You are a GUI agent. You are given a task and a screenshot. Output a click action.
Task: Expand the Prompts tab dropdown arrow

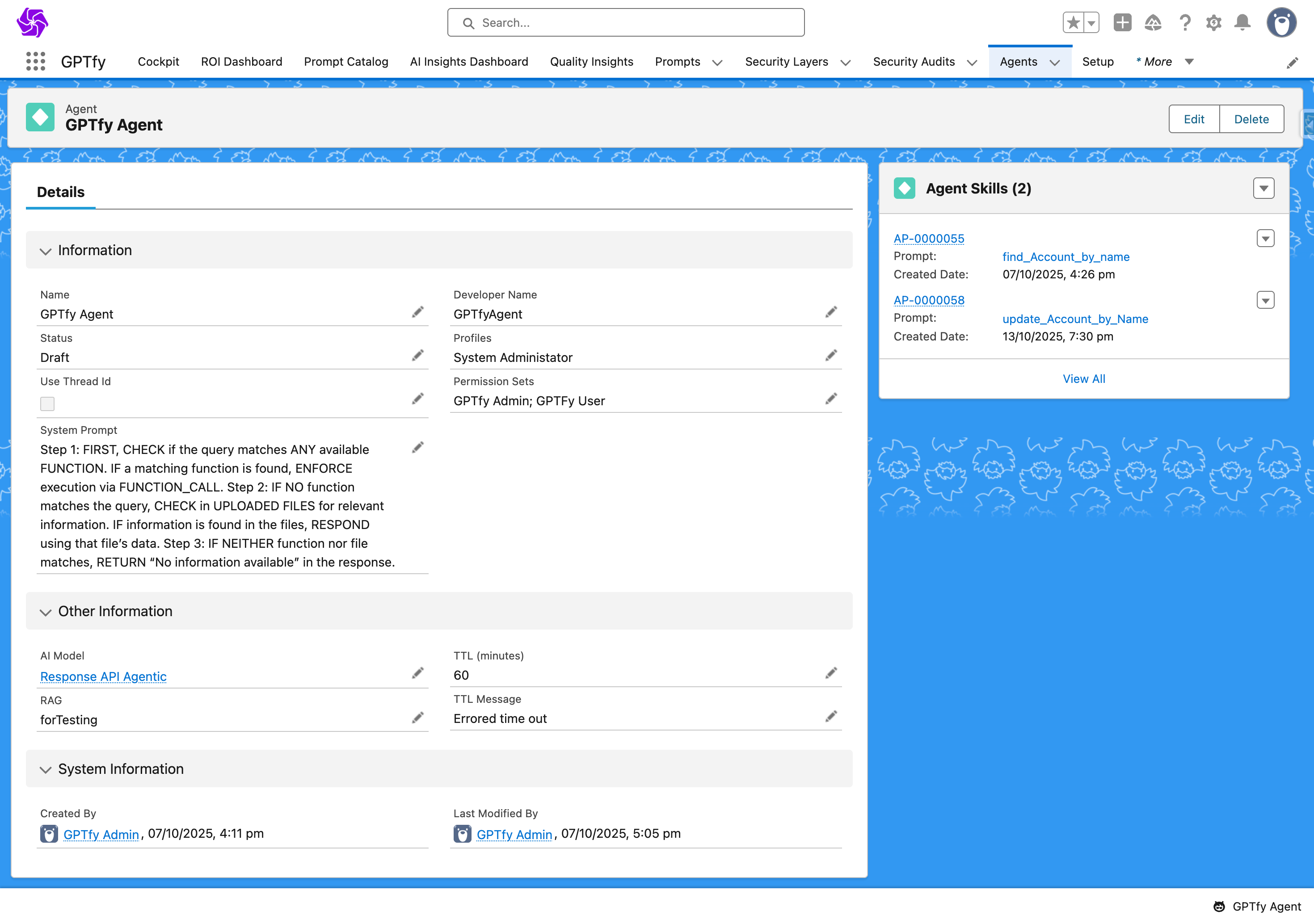click(717, 63)
